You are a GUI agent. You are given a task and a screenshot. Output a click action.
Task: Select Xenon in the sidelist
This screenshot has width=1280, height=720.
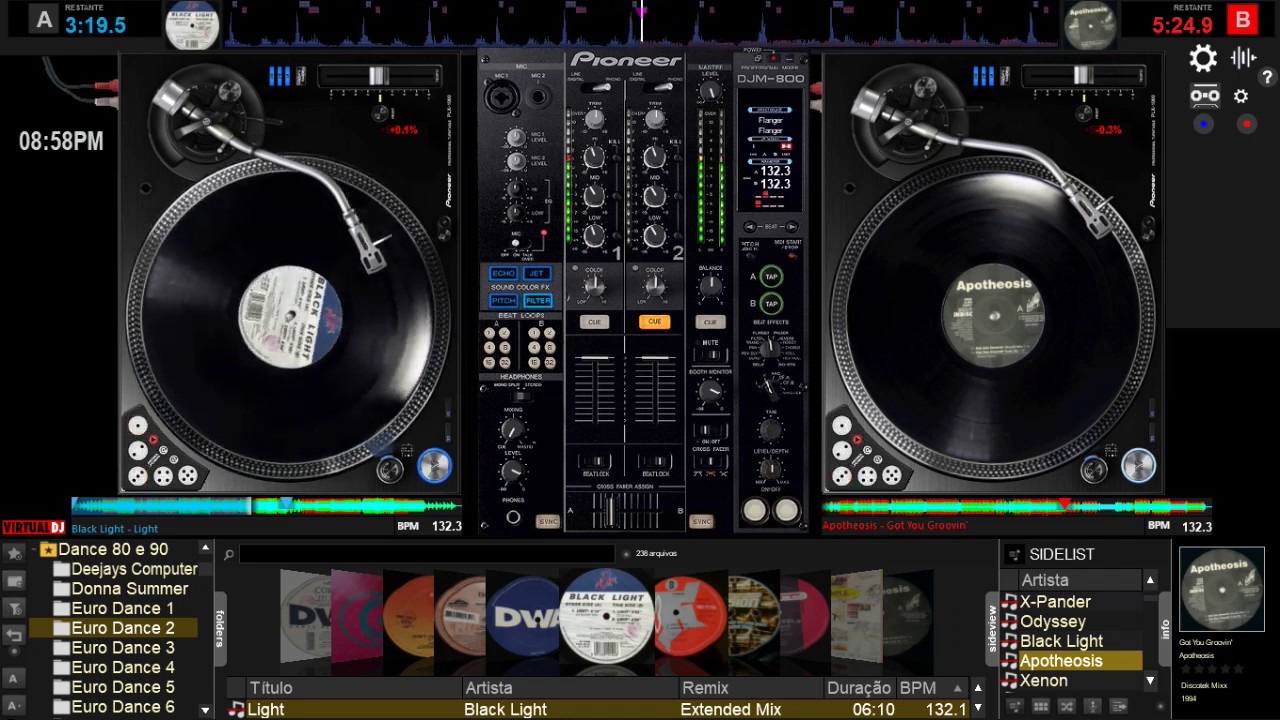point(1044,681)
